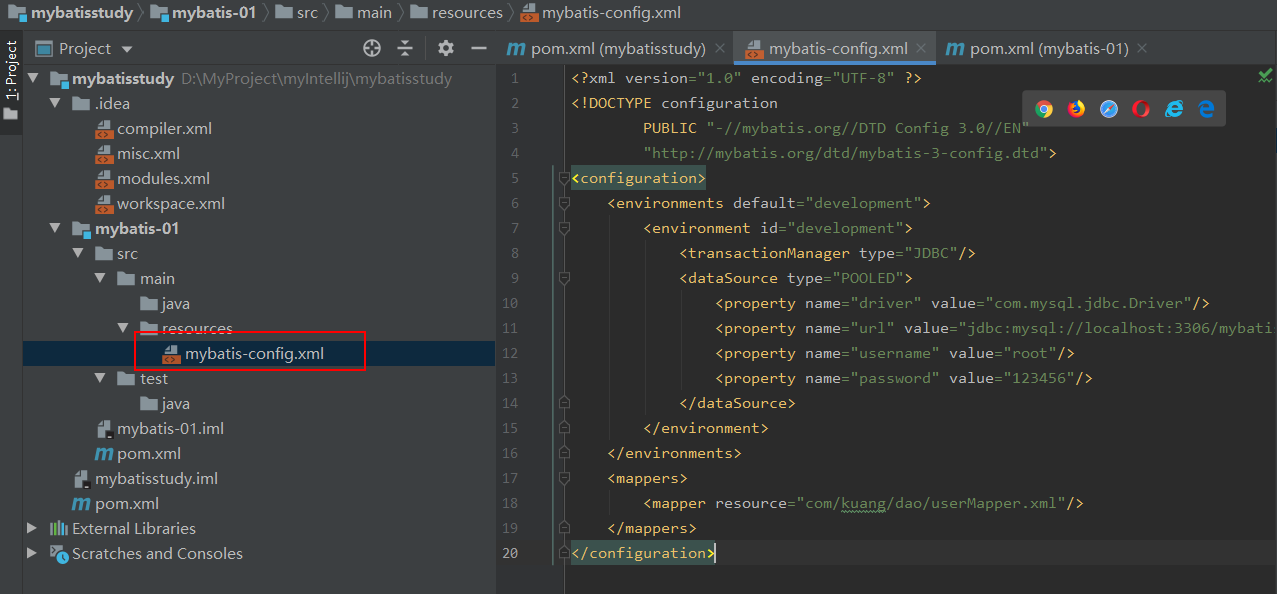Expand Scratches and Consoles node

33,553
